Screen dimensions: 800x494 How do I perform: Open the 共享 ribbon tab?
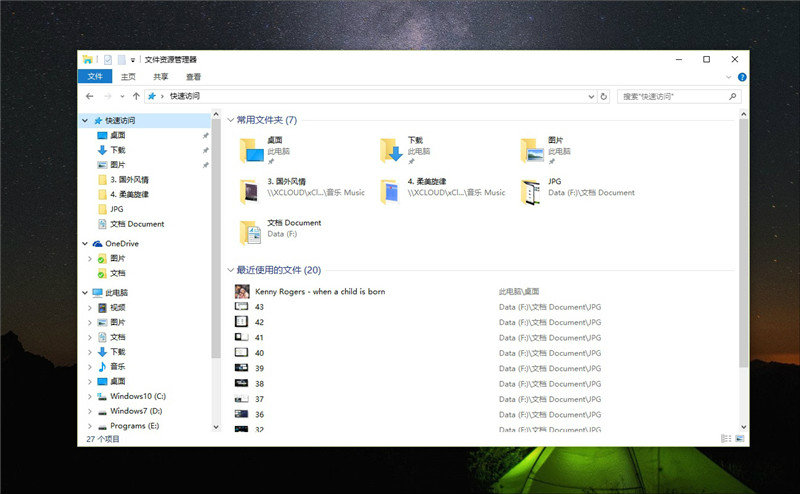tap(161, 77)
